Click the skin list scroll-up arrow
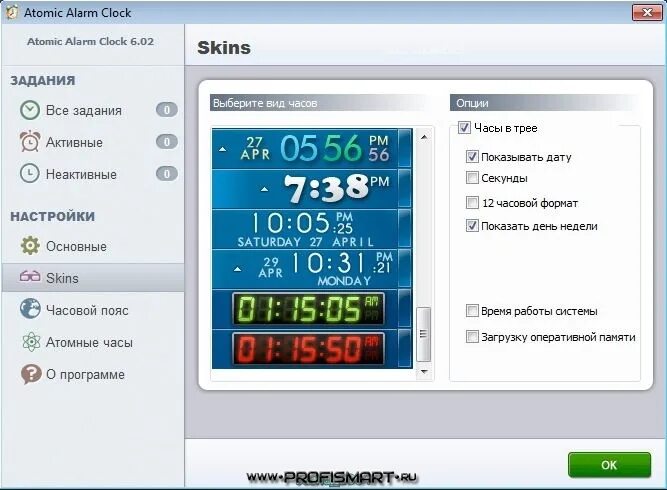Image resolution: width=667 pixels, height=490 pixels. point(424,137)
